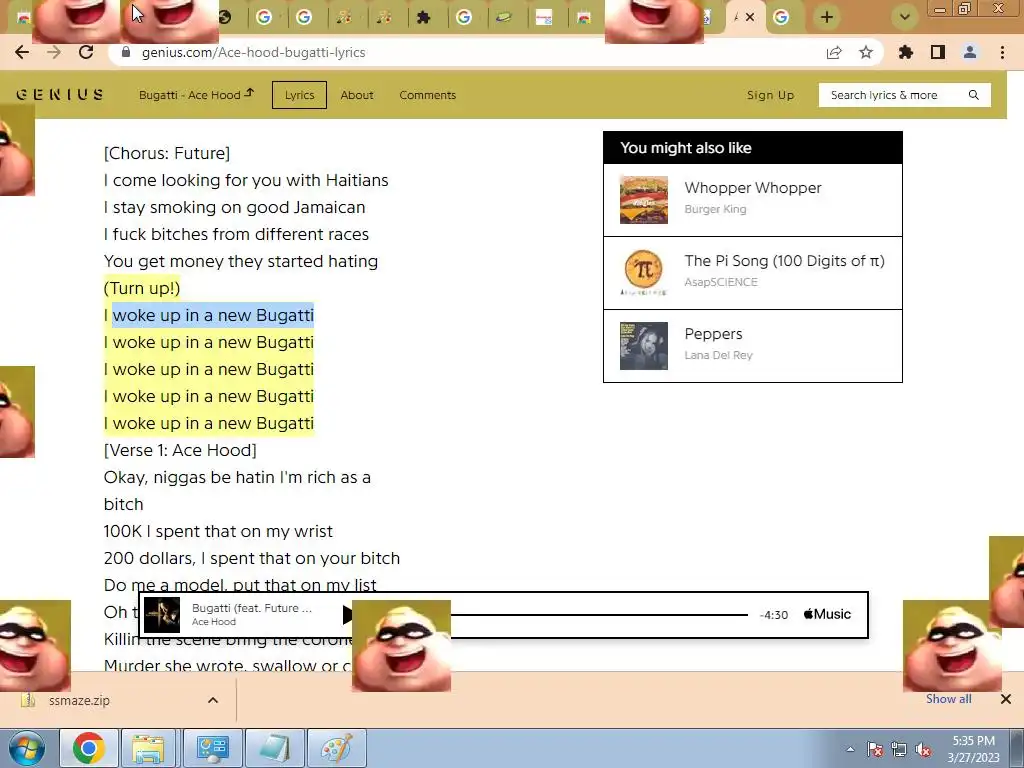The width and height of the screenshot is (1024, 768).
Task: Click the Chrome taskbar icon
Action: tap(89, 748)
